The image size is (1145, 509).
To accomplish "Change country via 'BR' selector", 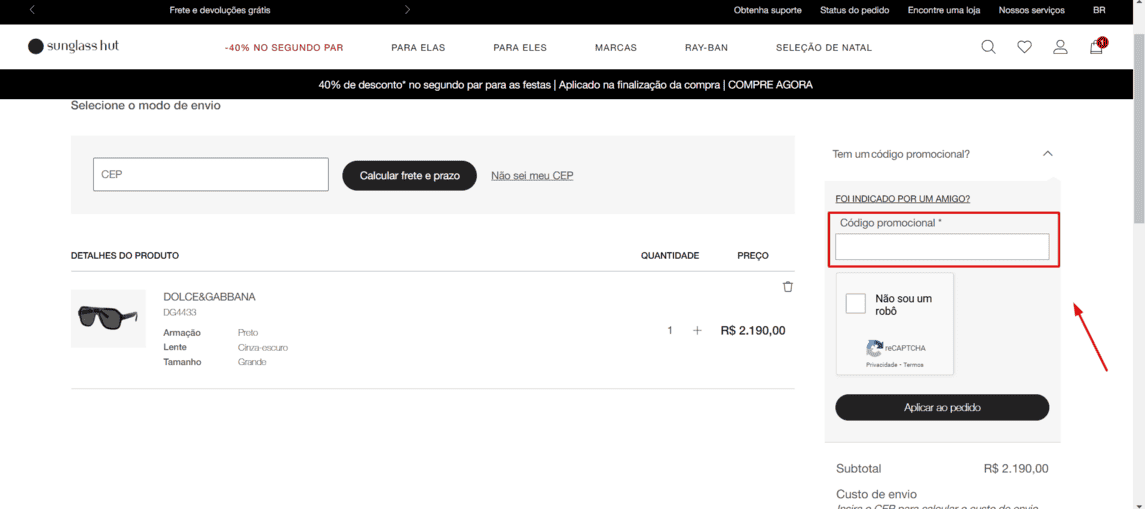I will (x=1099, y=10).
